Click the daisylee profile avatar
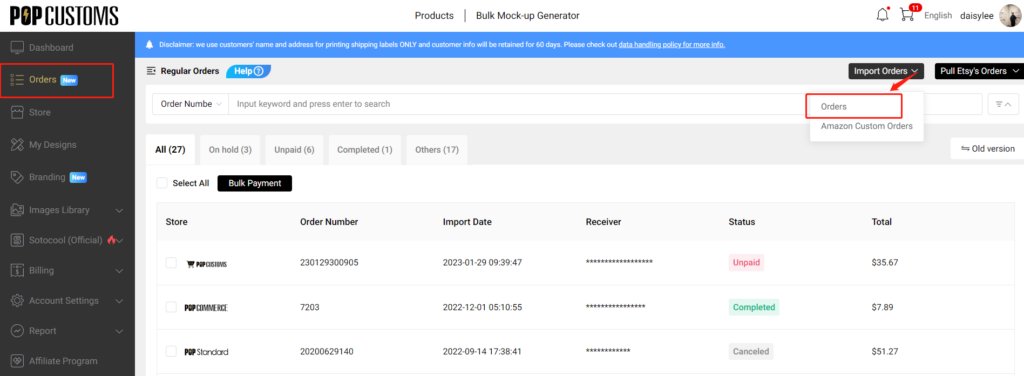Viewport: 1024px width, 376px height. 1009,15
